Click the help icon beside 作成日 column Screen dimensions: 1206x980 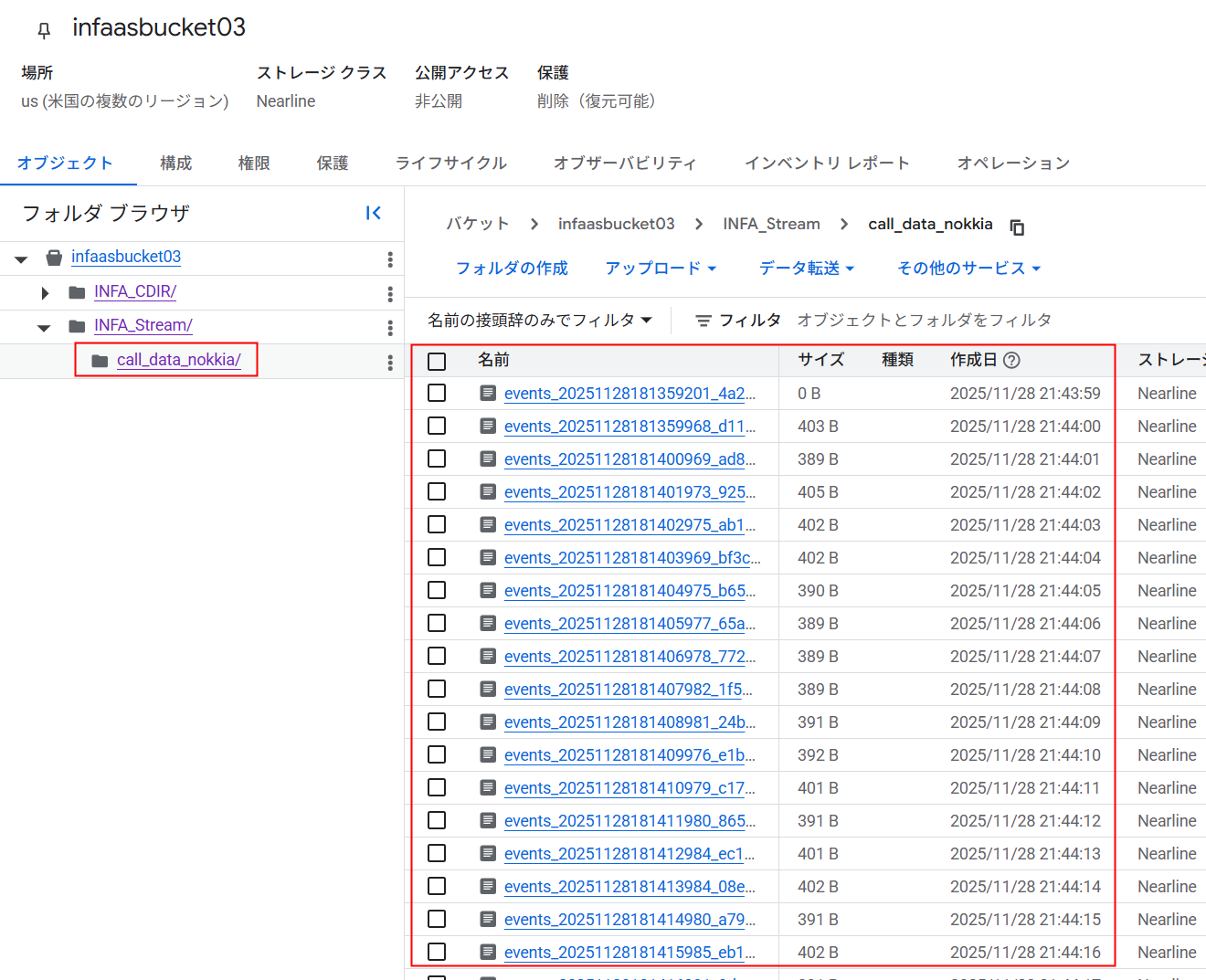click(x=1011, y=360)
